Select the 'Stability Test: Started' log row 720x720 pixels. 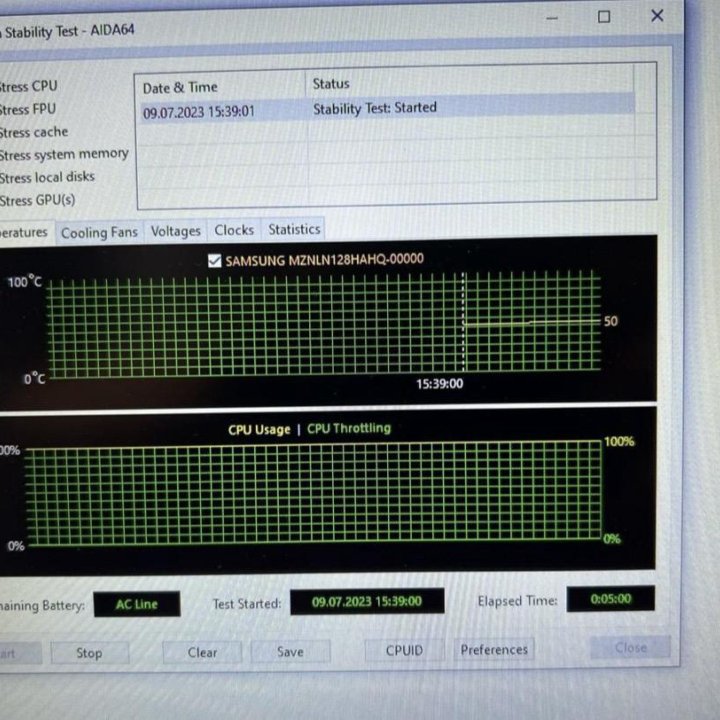pyautogui.click(x=388, y=109)
